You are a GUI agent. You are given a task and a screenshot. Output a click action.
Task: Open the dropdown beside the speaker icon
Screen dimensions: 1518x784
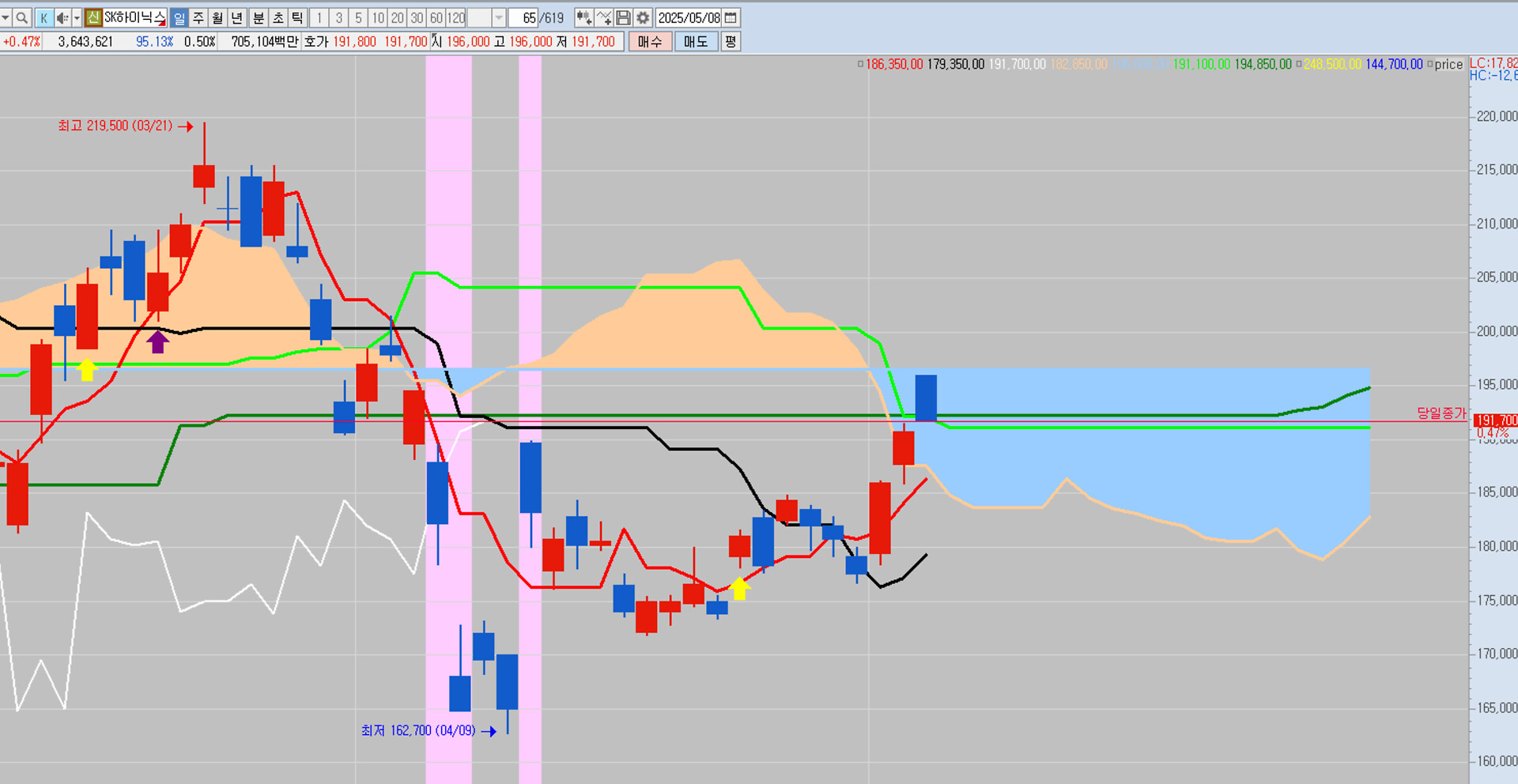tap(77, 17)
